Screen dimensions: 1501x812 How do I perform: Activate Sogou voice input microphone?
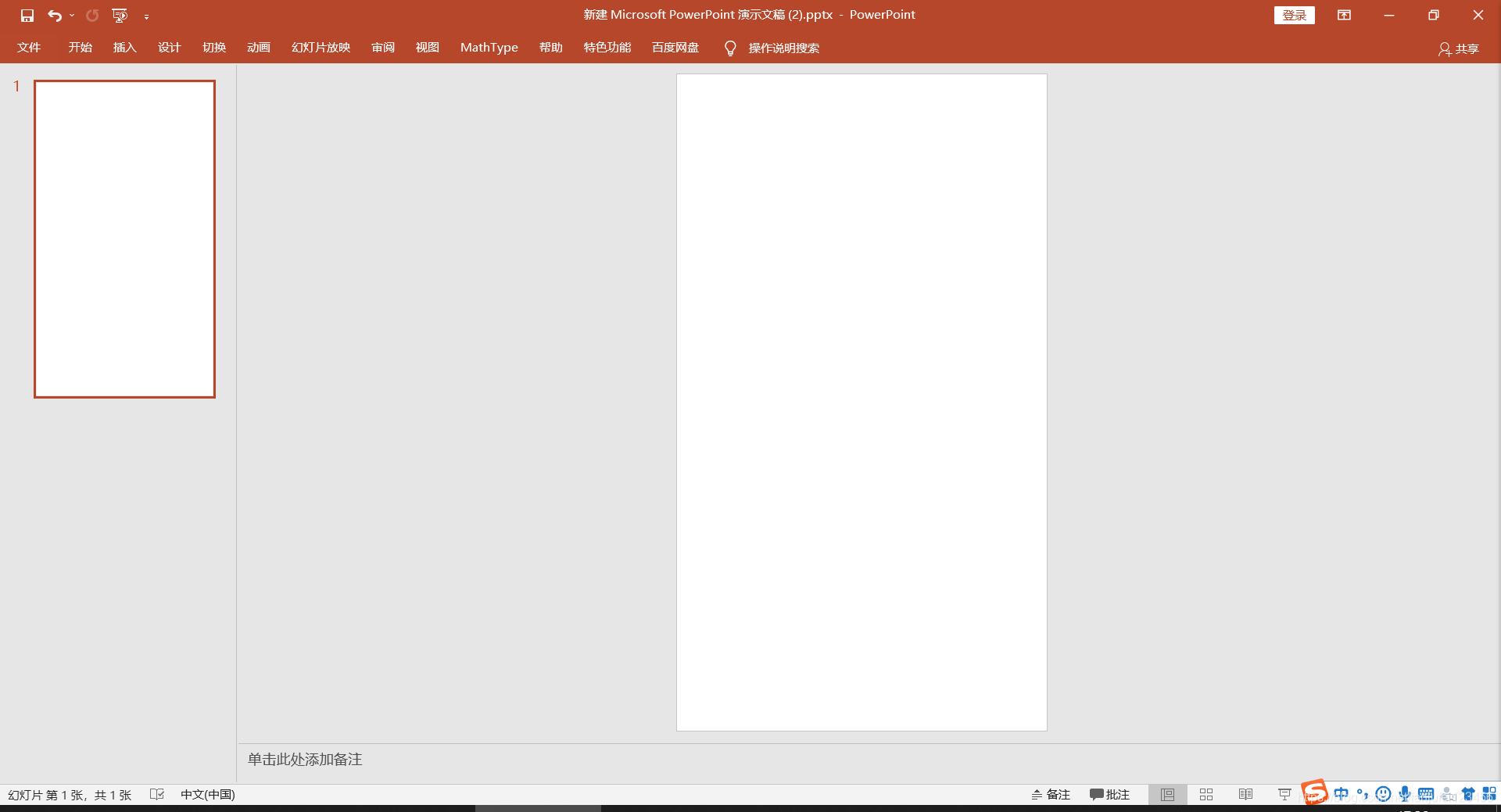pos(1405,794)
